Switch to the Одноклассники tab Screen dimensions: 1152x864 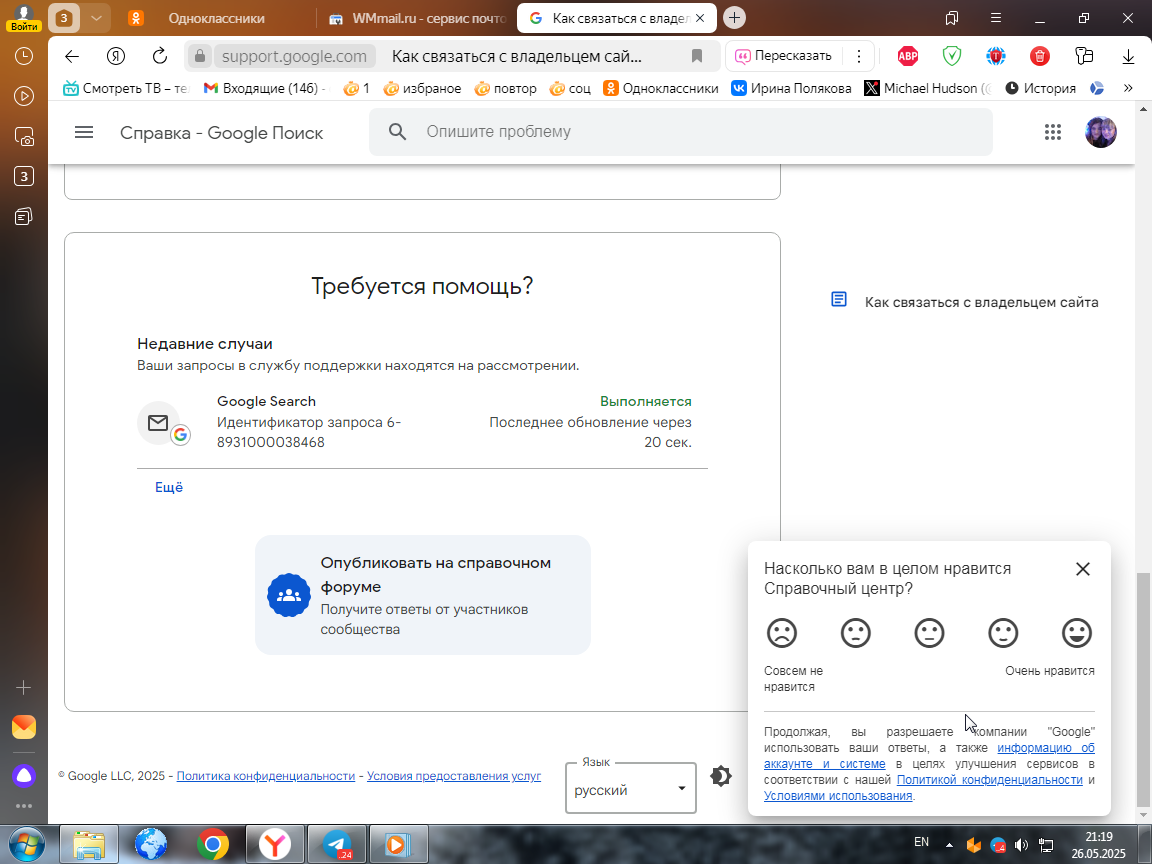point(216,18)
